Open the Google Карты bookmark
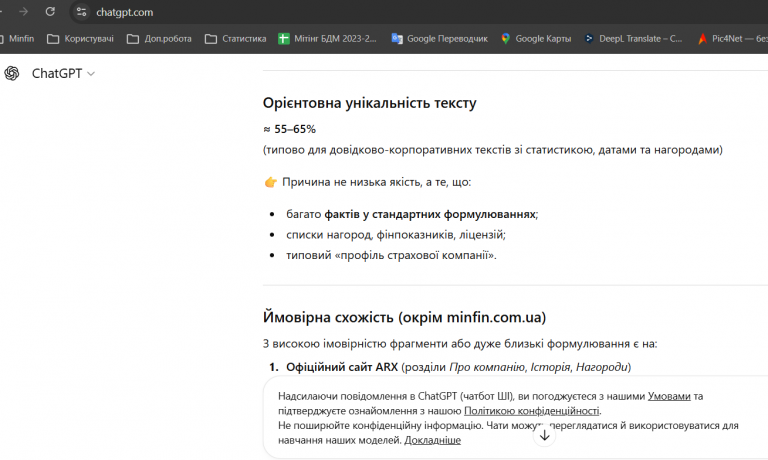 pos(536,39)
